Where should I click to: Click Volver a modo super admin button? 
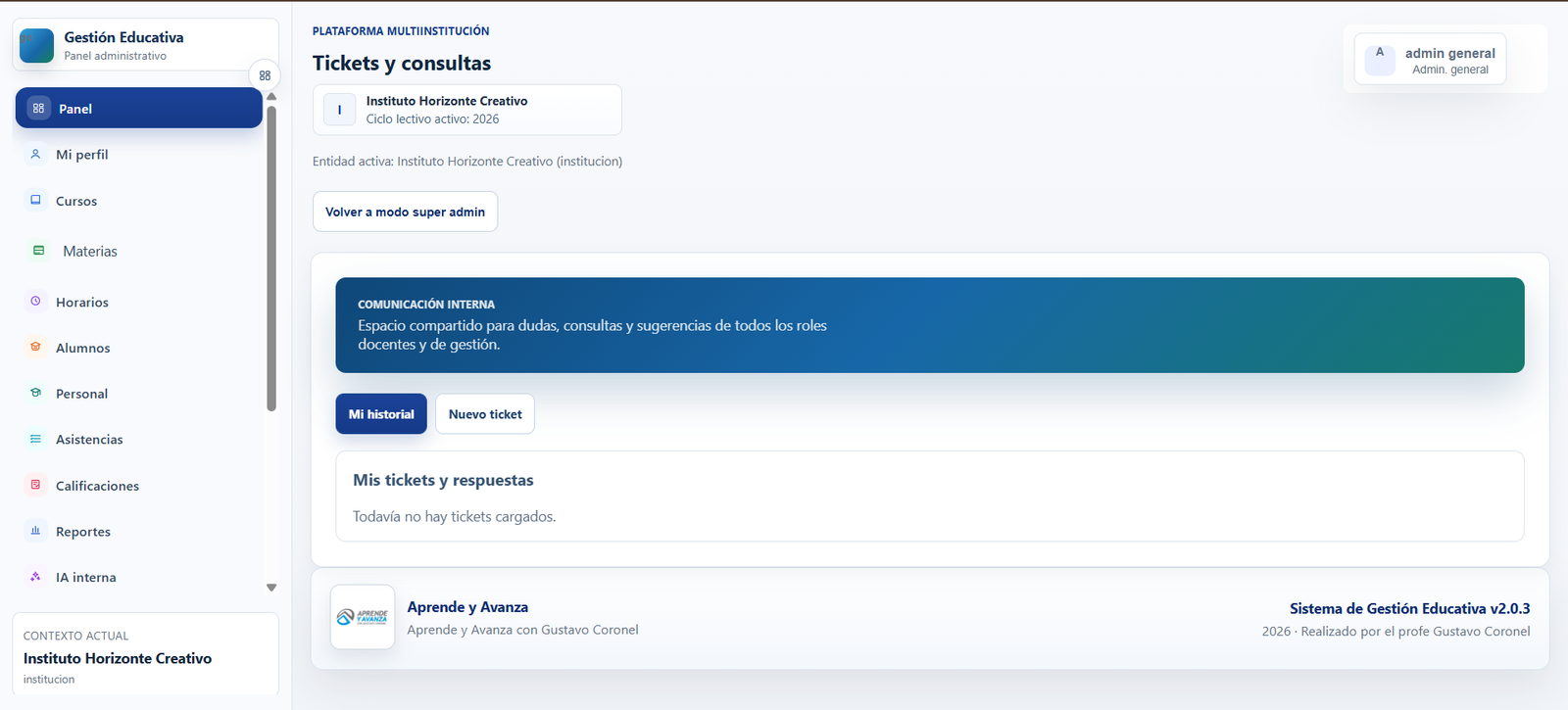(x=405, y=212)
